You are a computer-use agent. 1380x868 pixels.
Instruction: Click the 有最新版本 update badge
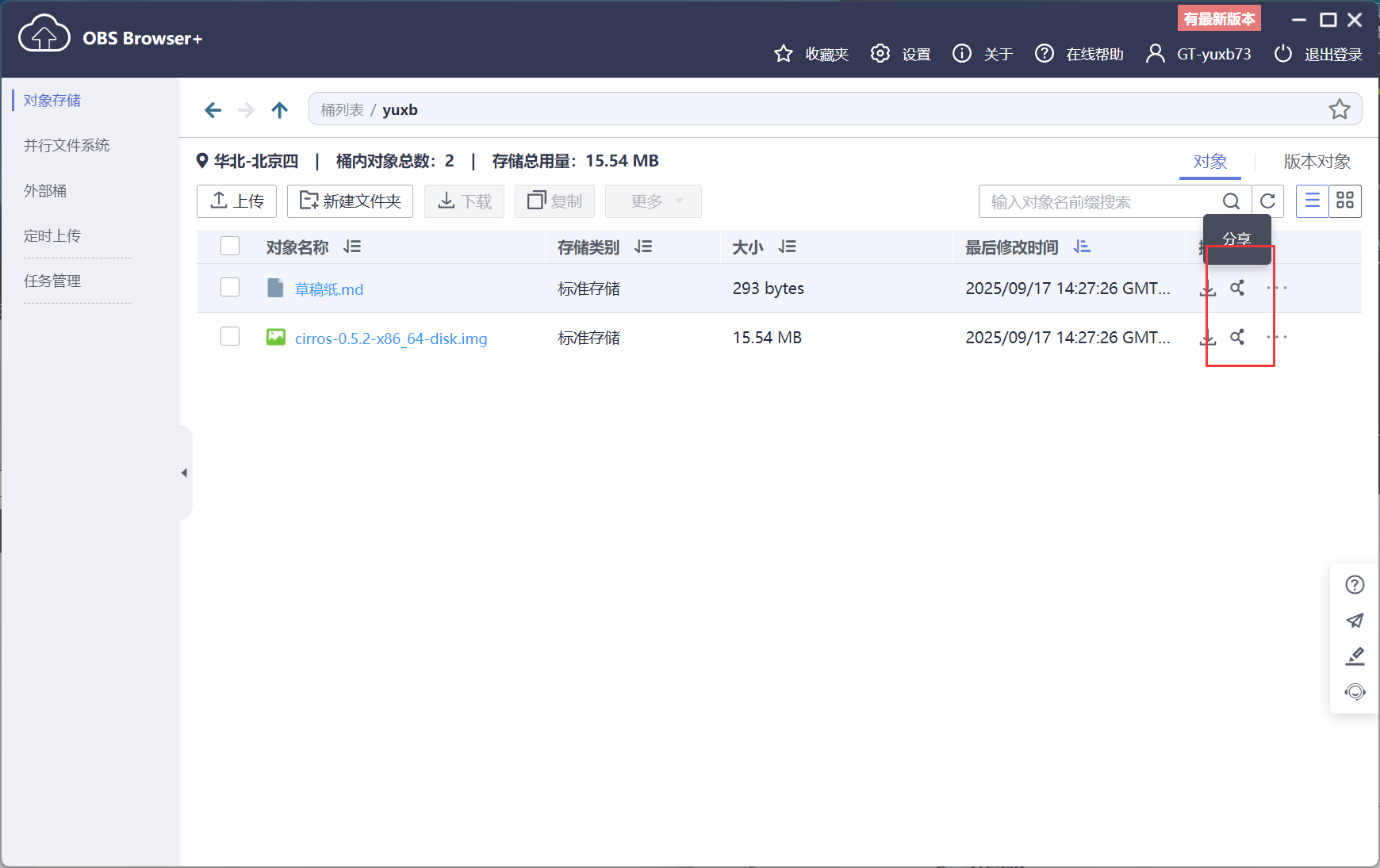pos(1219,18)
